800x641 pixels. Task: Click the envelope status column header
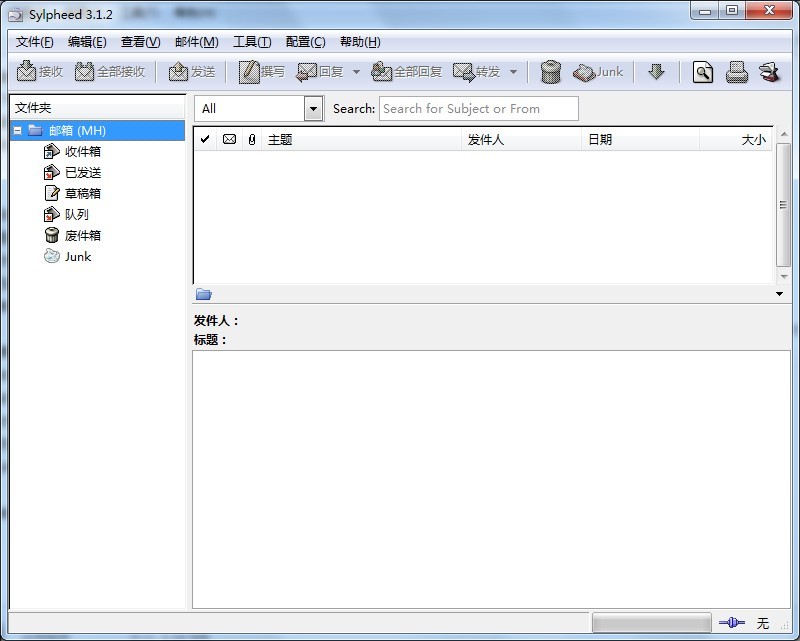229,140
